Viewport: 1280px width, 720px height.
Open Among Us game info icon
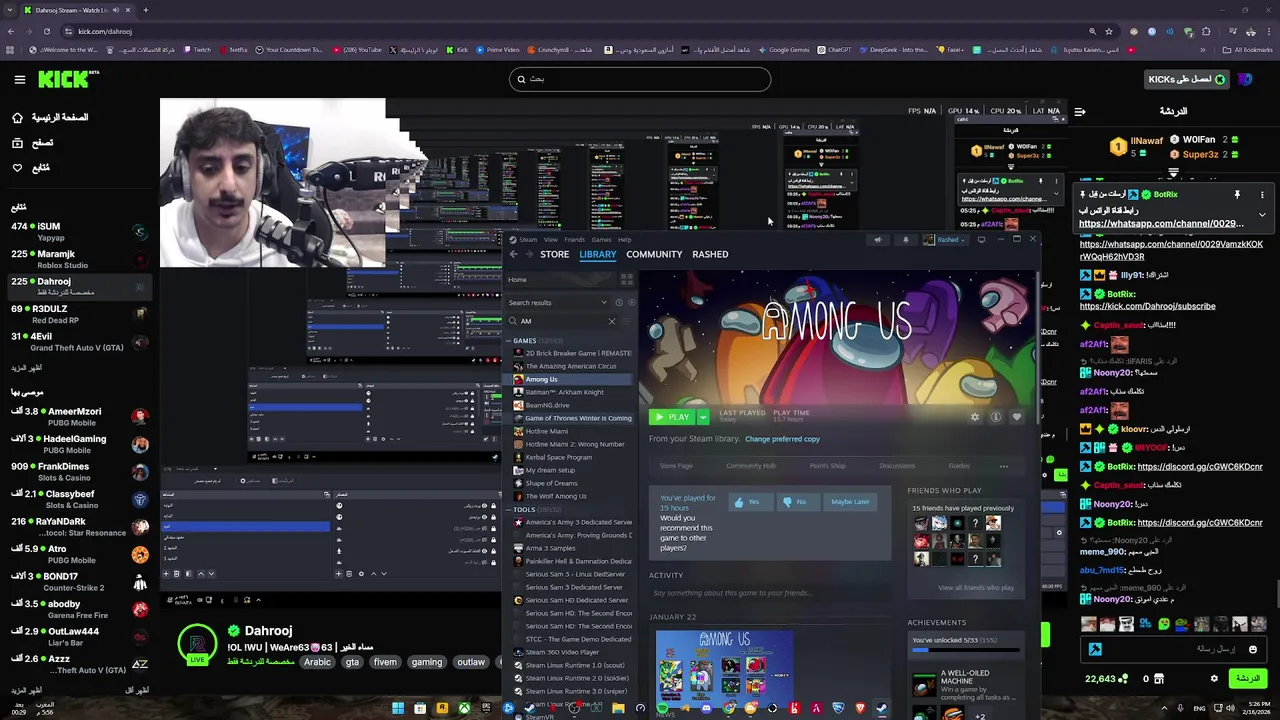coord(996,417)
